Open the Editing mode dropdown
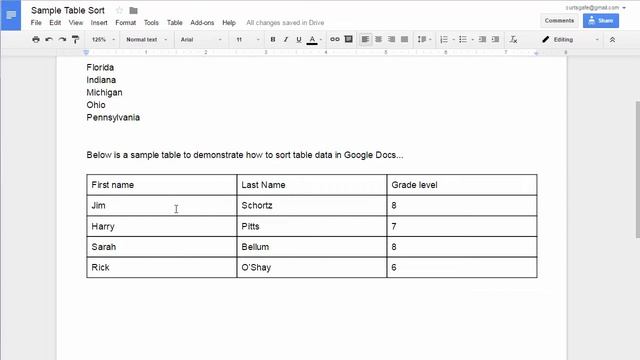 coord(570,40)
